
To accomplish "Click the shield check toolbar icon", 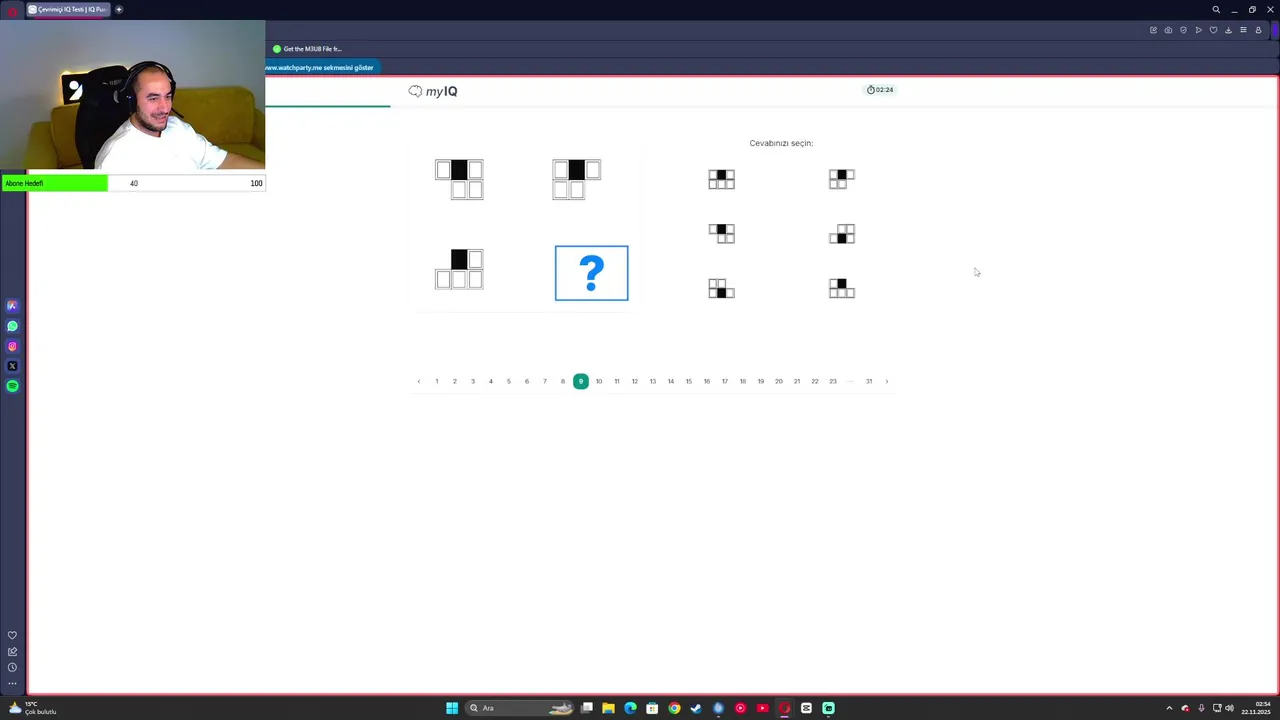I will coord(1183,30).
